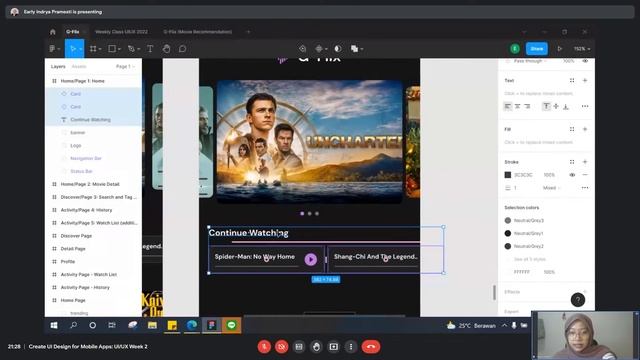This screenshot has height=360, width=640.
Task: Open advanced stroke options three-dots
Action: point(585,188)
